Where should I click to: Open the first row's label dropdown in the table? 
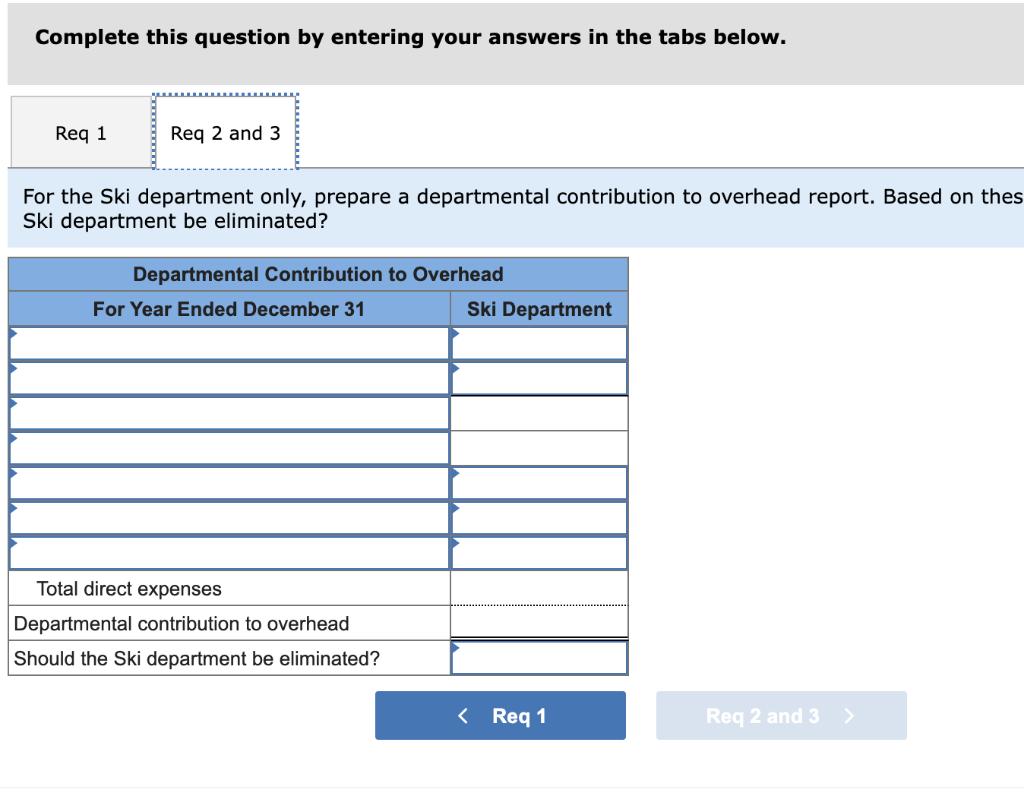coord(229,343)
